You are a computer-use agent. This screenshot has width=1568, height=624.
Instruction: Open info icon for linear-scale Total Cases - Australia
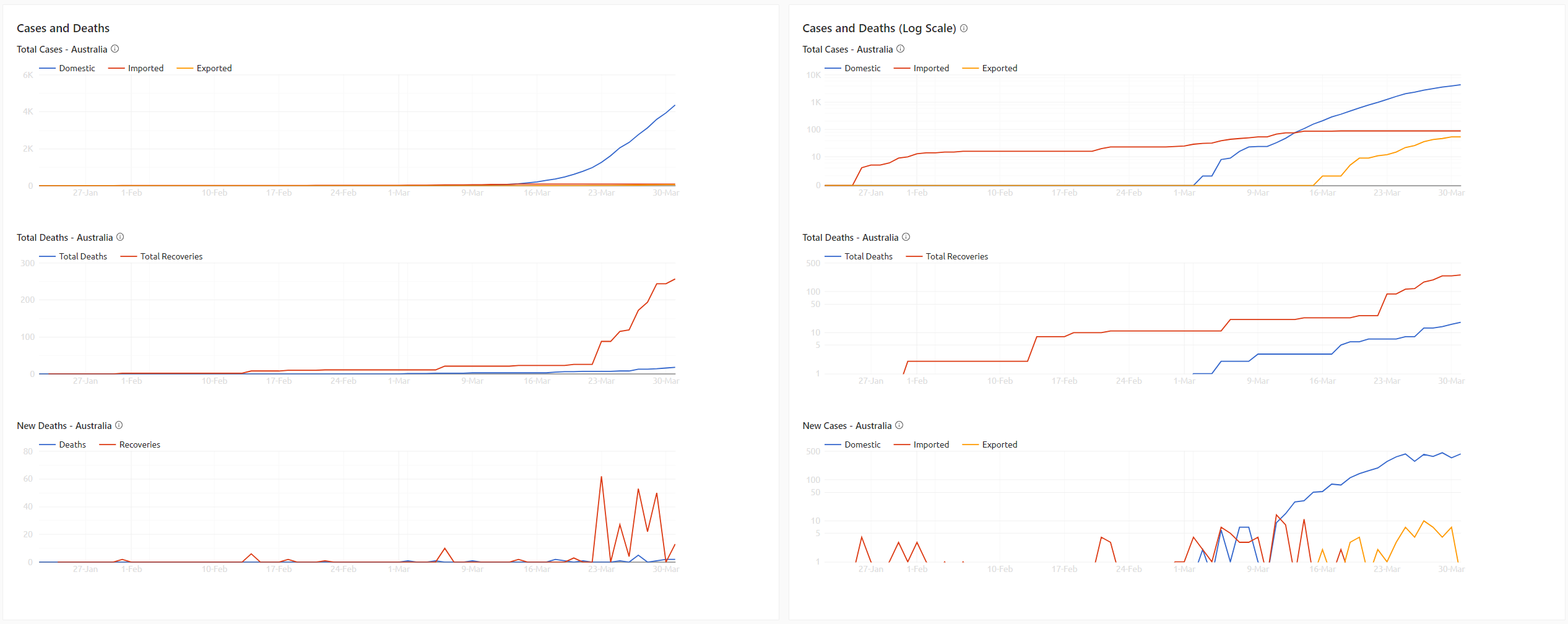(115, 49)
